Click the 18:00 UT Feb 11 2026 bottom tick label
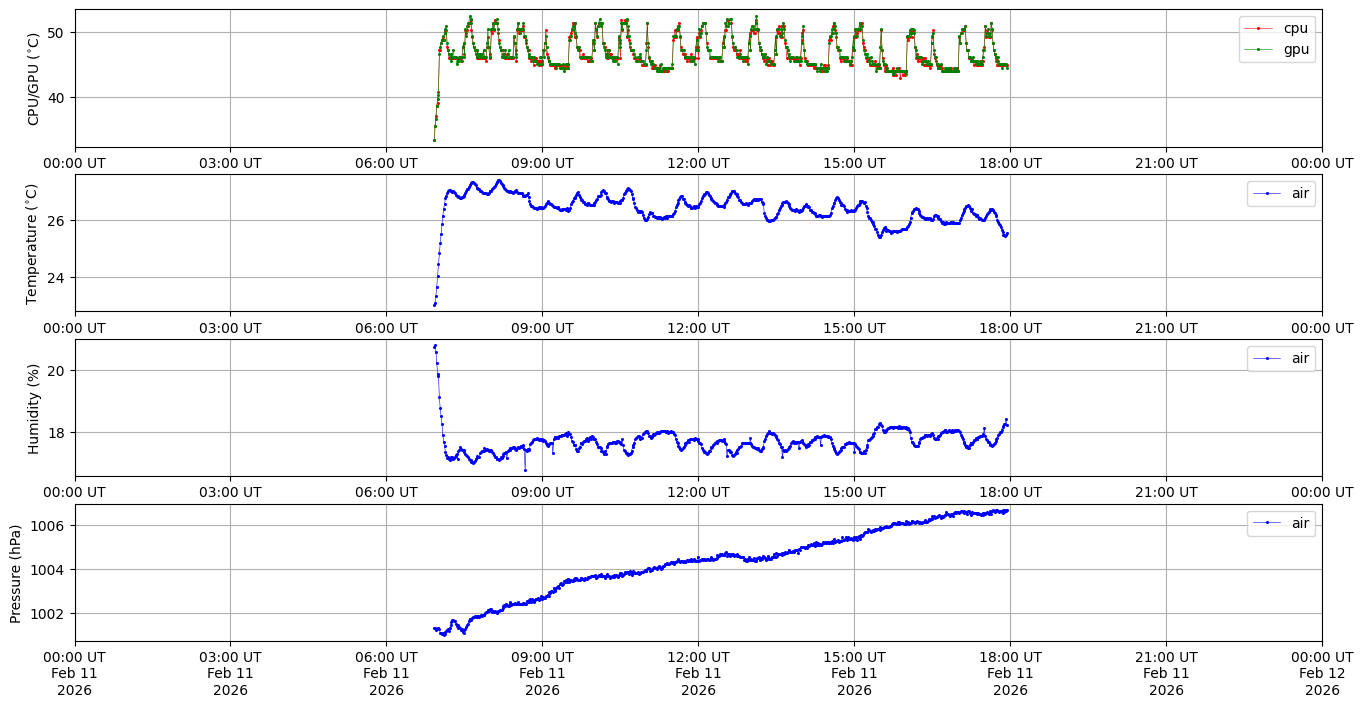Image resolution: width=1363 pixels, height=707 pixels. (1010, 673)
